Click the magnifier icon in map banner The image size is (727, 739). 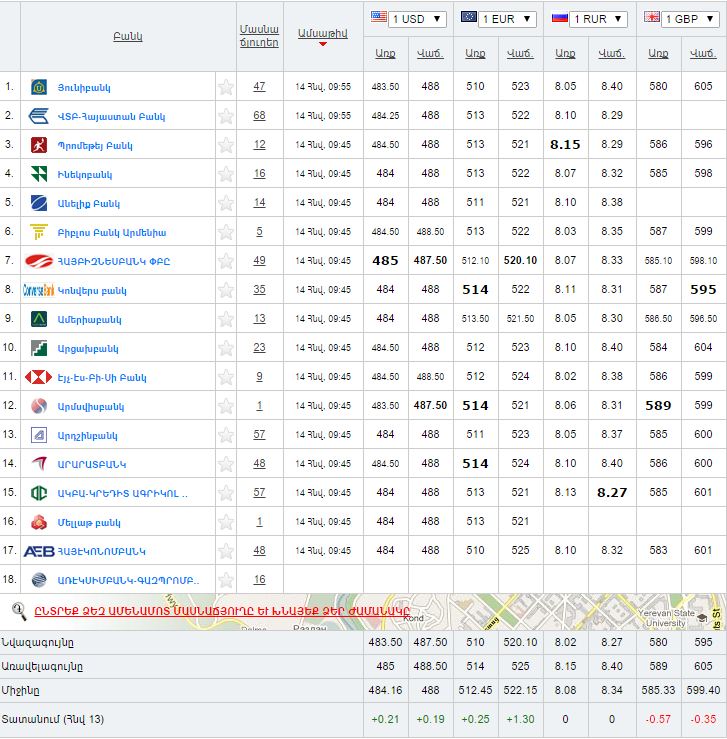(18, 610)
